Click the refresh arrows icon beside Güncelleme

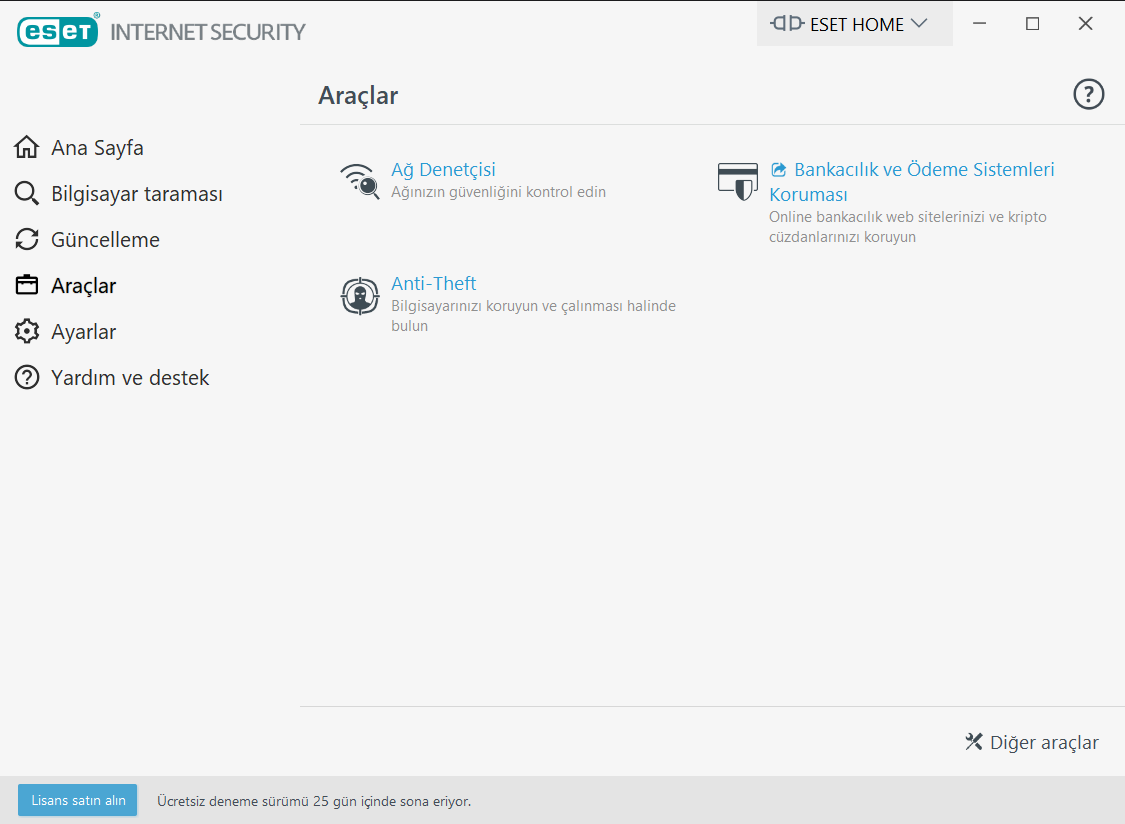[x=27, y=239]
